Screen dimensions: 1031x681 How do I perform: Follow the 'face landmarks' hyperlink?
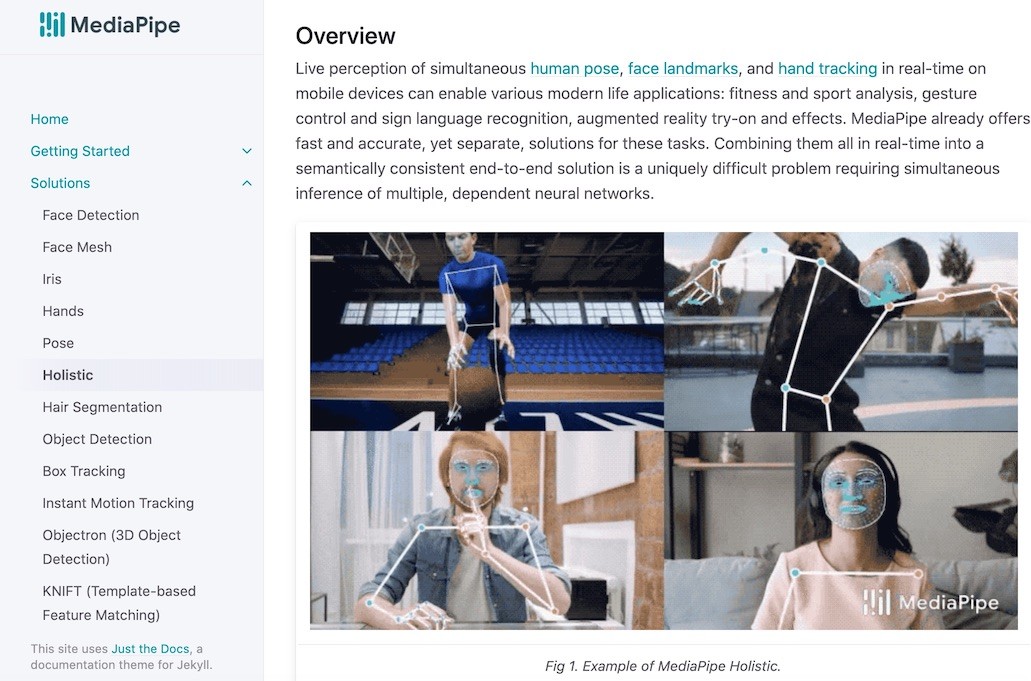[683, 68]
